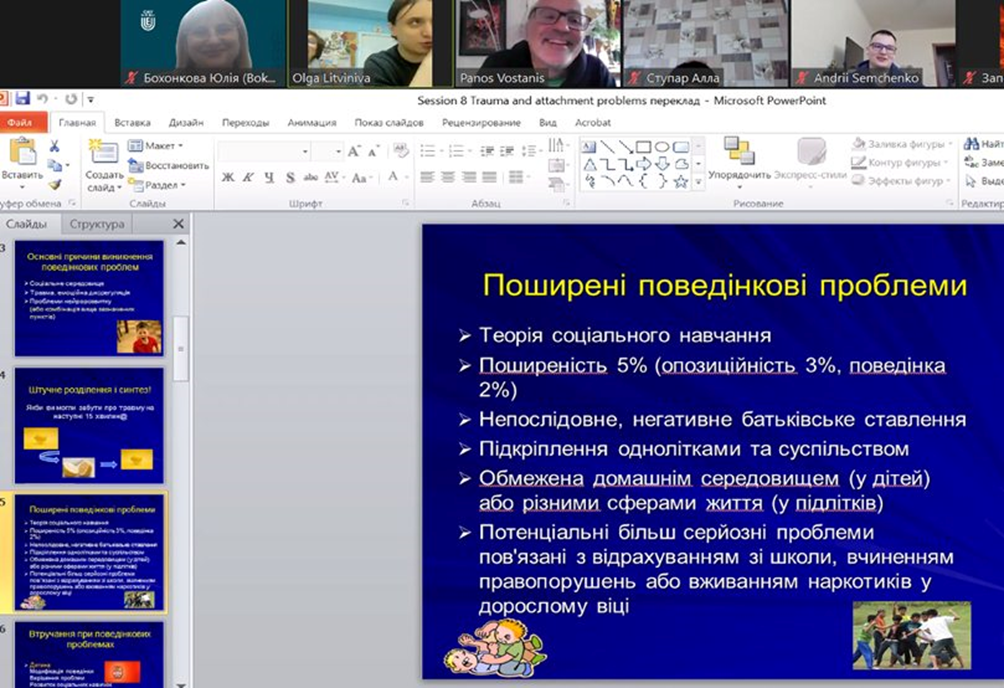Select the star shape in shapes gallery
The image size is (1004, 688).
(x=680, y=182)
